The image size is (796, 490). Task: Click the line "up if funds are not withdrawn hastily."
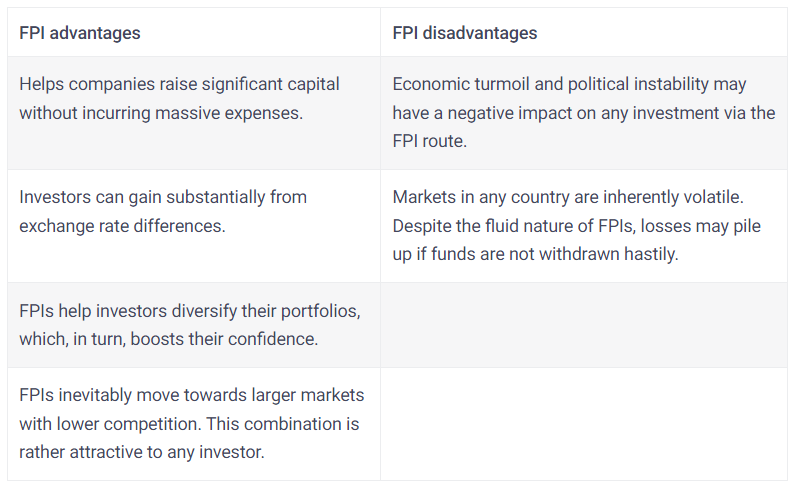coord(535,254)
